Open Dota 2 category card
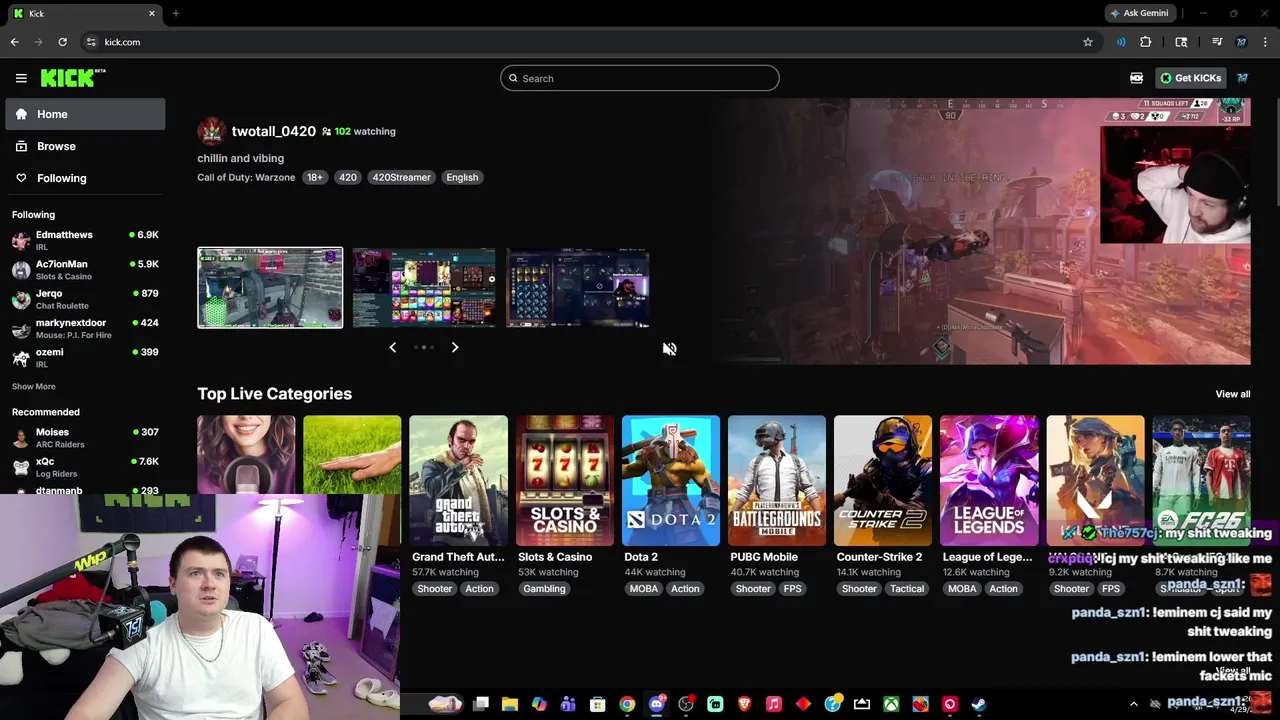 click(x=670, y=481)
